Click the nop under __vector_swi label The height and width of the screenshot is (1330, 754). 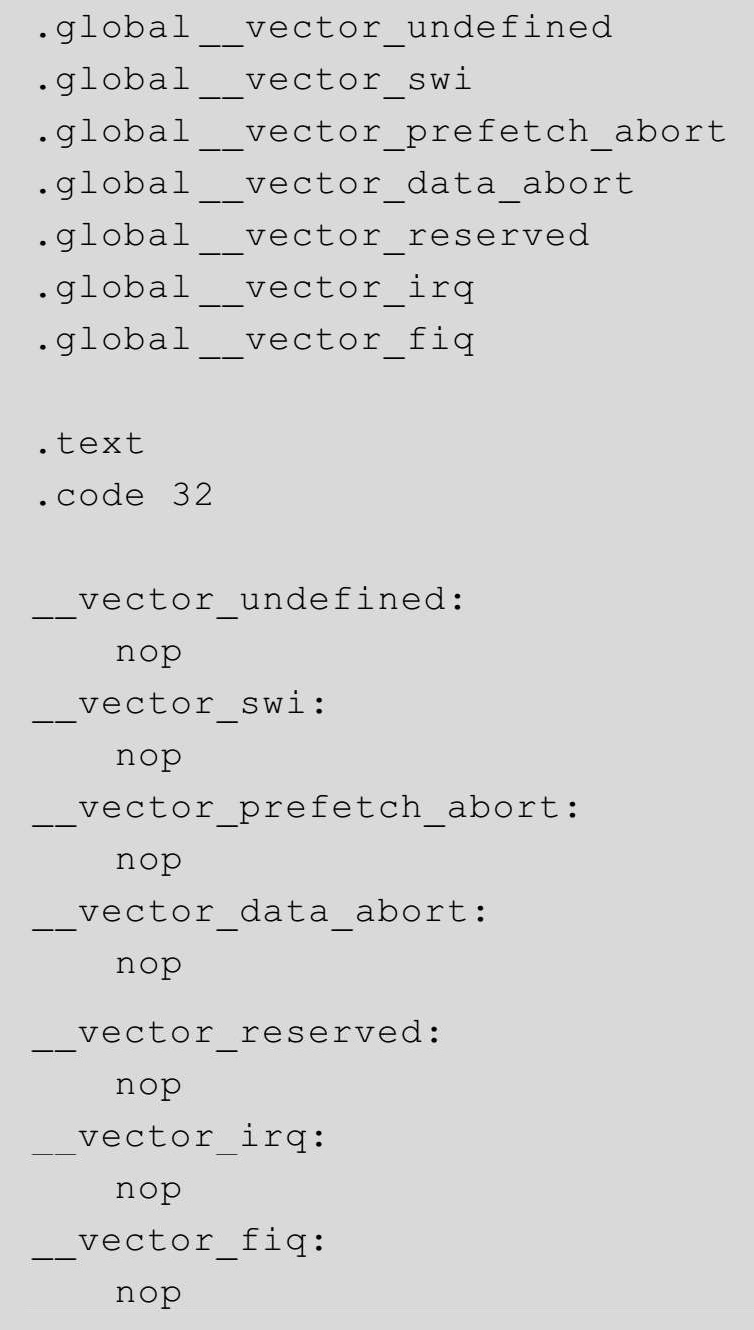pyautogui.click(x=148, y=756)
